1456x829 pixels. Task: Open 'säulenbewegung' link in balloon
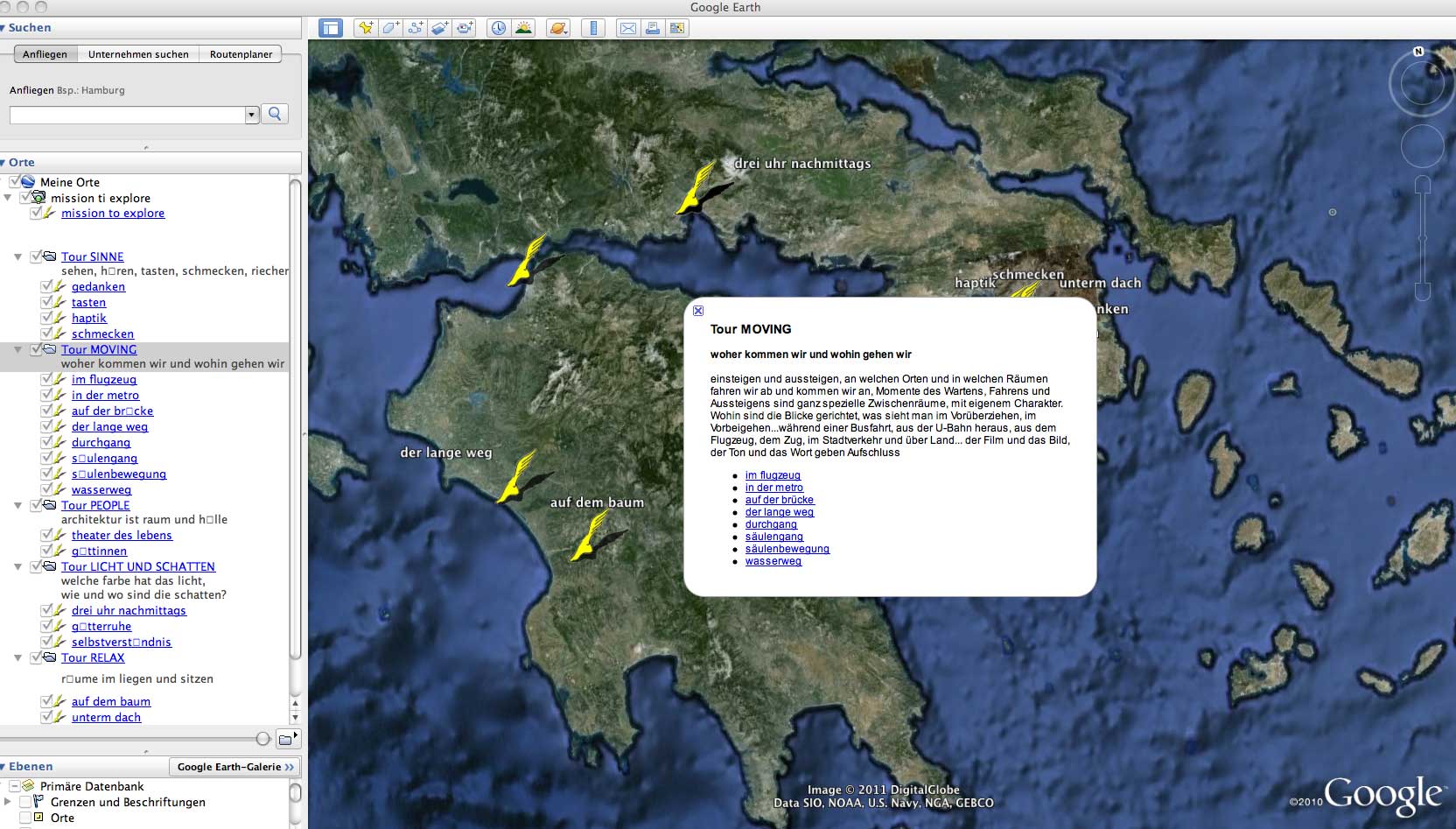787,549
